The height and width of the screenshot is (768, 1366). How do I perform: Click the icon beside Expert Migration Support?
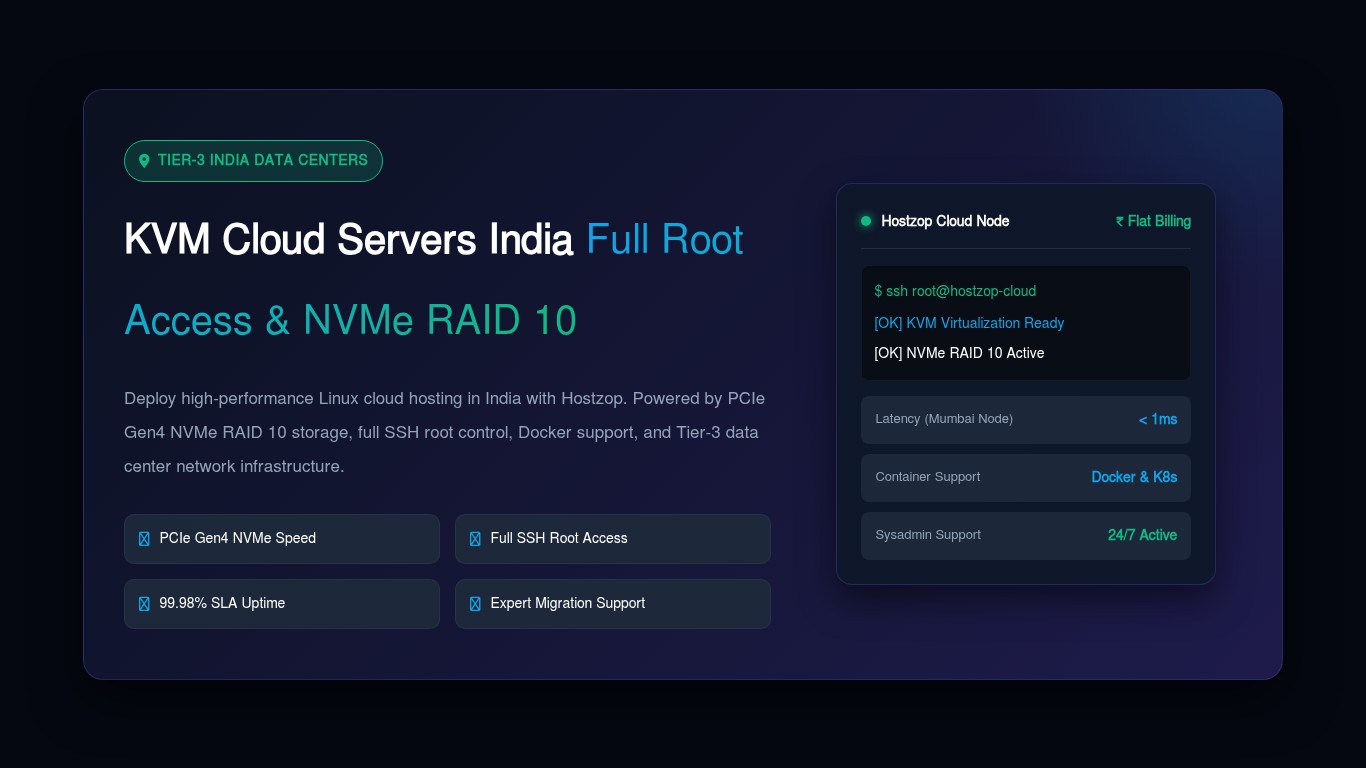pyautogui.click(x=475, y=604)
